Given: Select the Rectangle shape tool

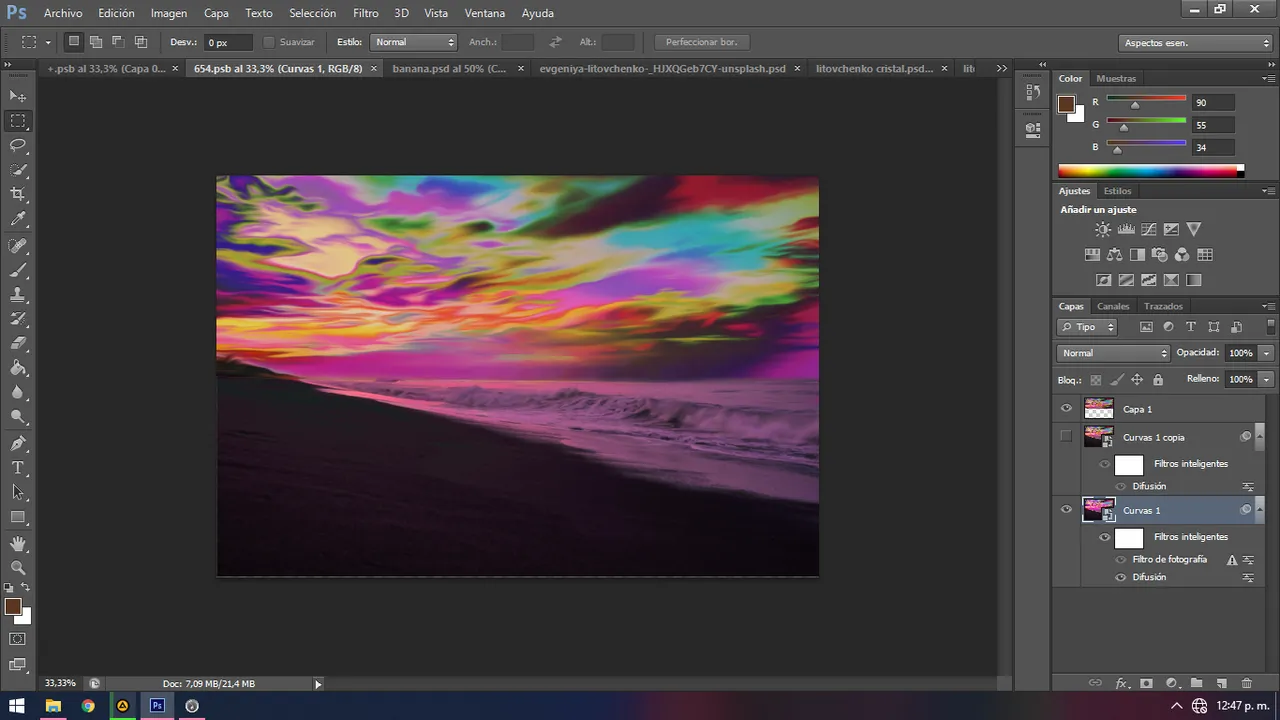Looking at the screenshot, I should click(x=18, y=518).
